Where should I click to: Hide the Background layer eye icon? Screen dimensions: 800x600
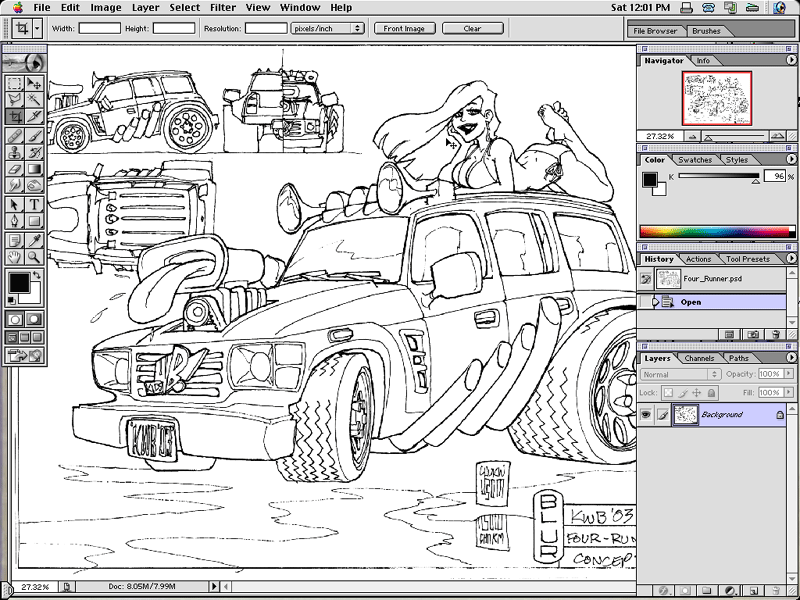tap(646, 414)
